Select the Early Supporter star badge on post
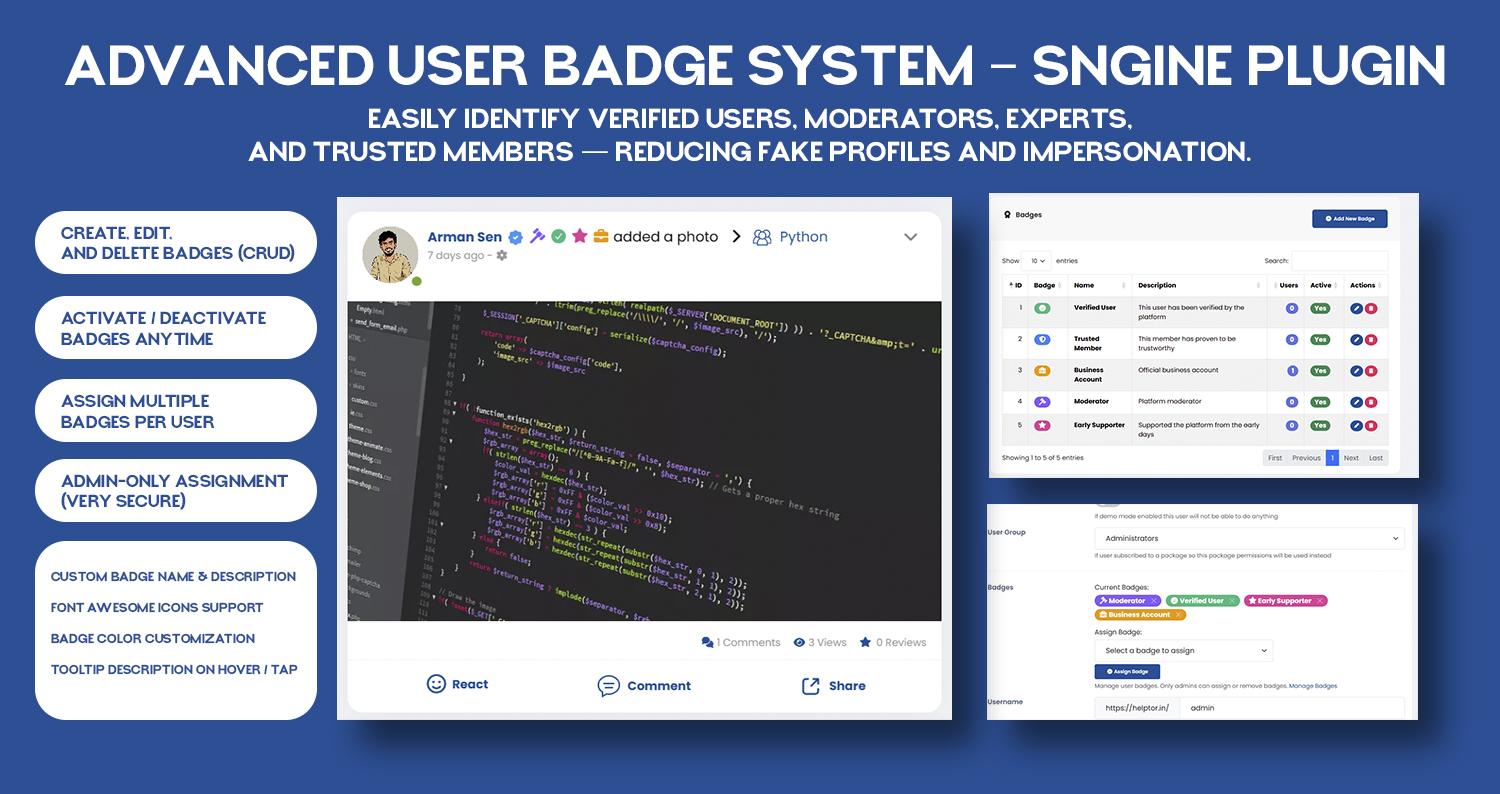This screenshot has height=794, width=1500. click(580, 237)
